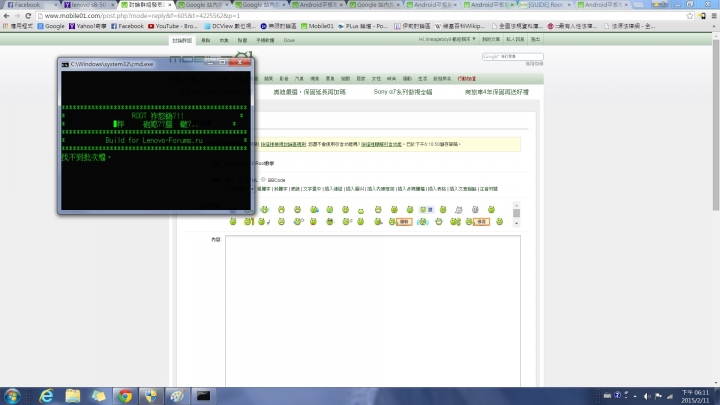Open the Mobile01 bookmark
The height and width of the screenshot is (405, 720).
pyautogui.click(x=317, y=26)
